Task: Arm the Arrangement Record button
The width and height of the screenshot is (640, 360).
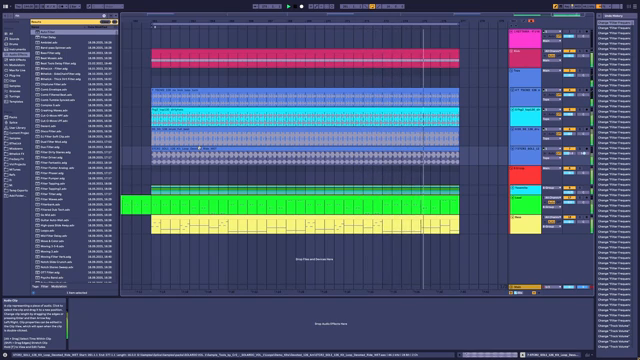Action: 302,7
